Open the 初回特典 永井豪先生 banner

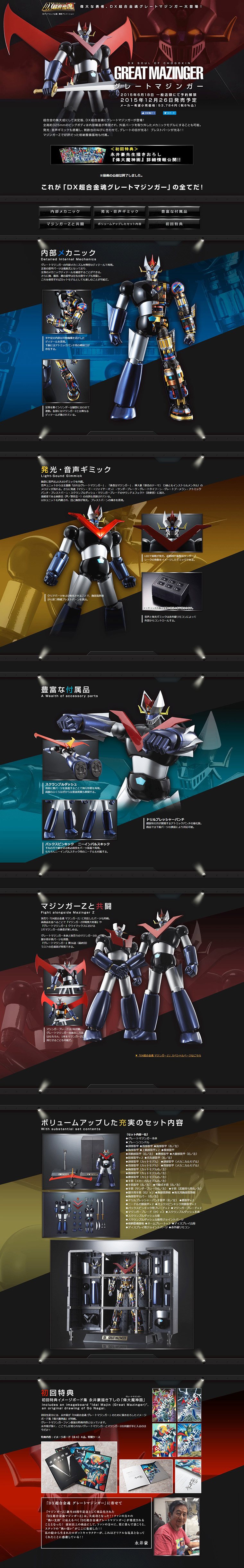(x=121, y=155)
